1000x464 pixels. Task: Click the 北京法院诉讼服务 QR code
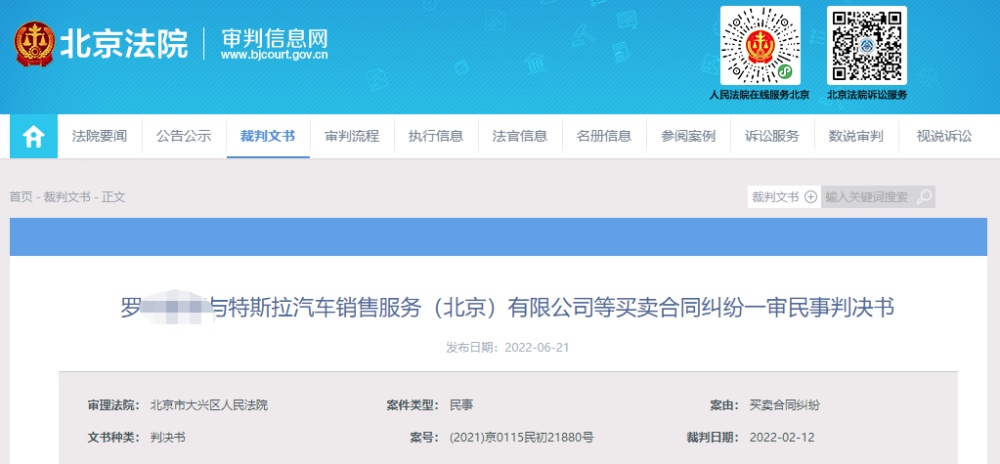(867, 46)
